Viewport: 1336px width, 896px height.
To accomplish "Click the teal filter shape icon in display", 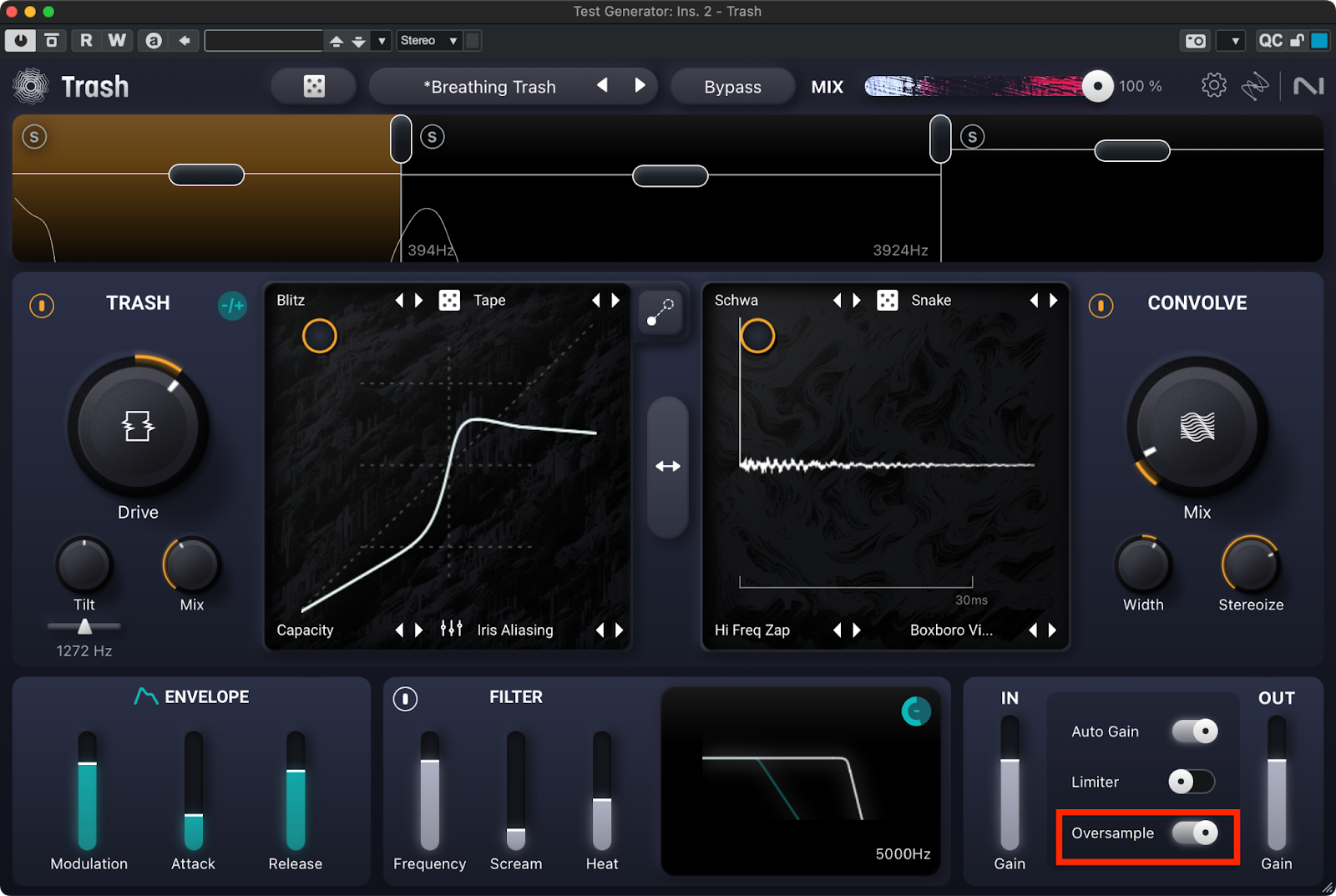I will click(916, 711).
